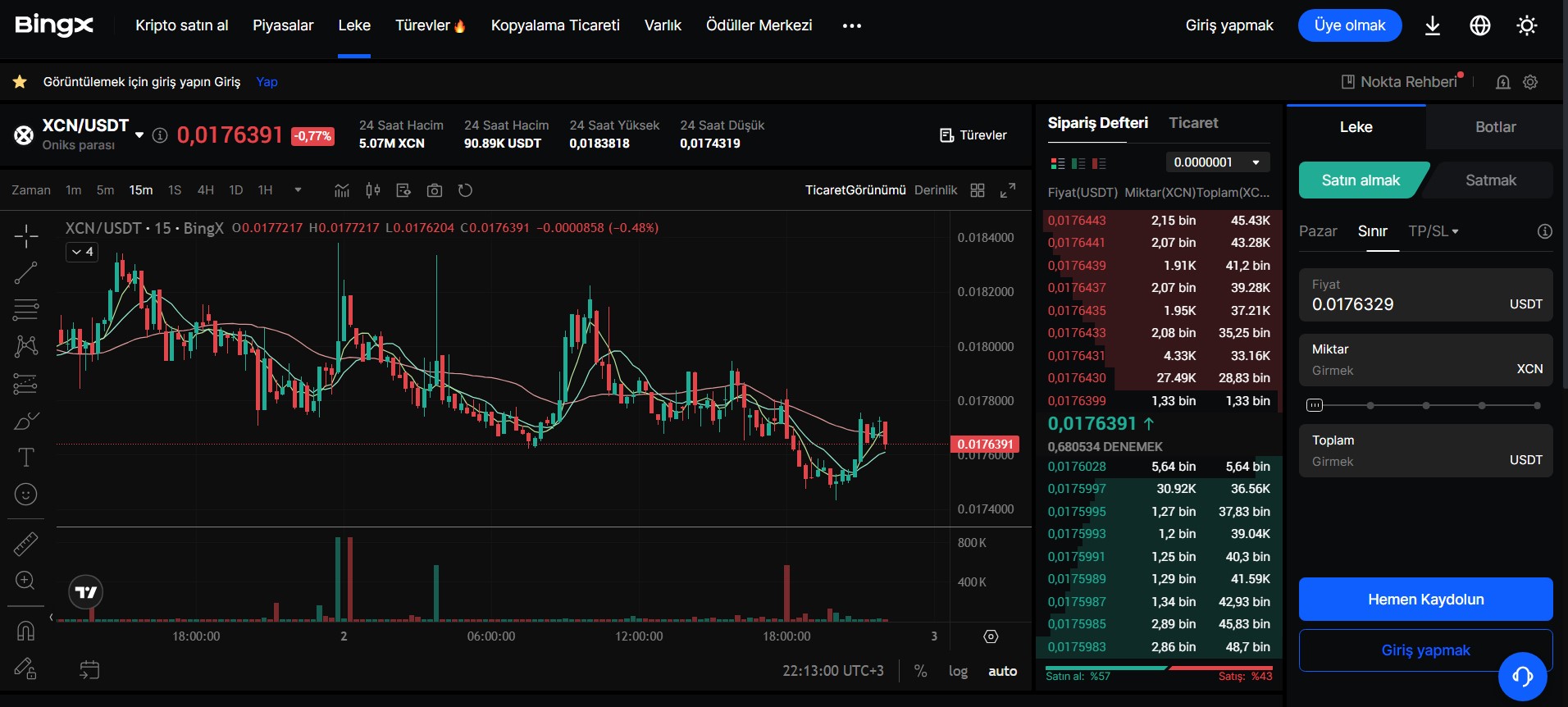Select the ruler measure tool
This screenshot has height=707, width=1568.
click(26, 544)
